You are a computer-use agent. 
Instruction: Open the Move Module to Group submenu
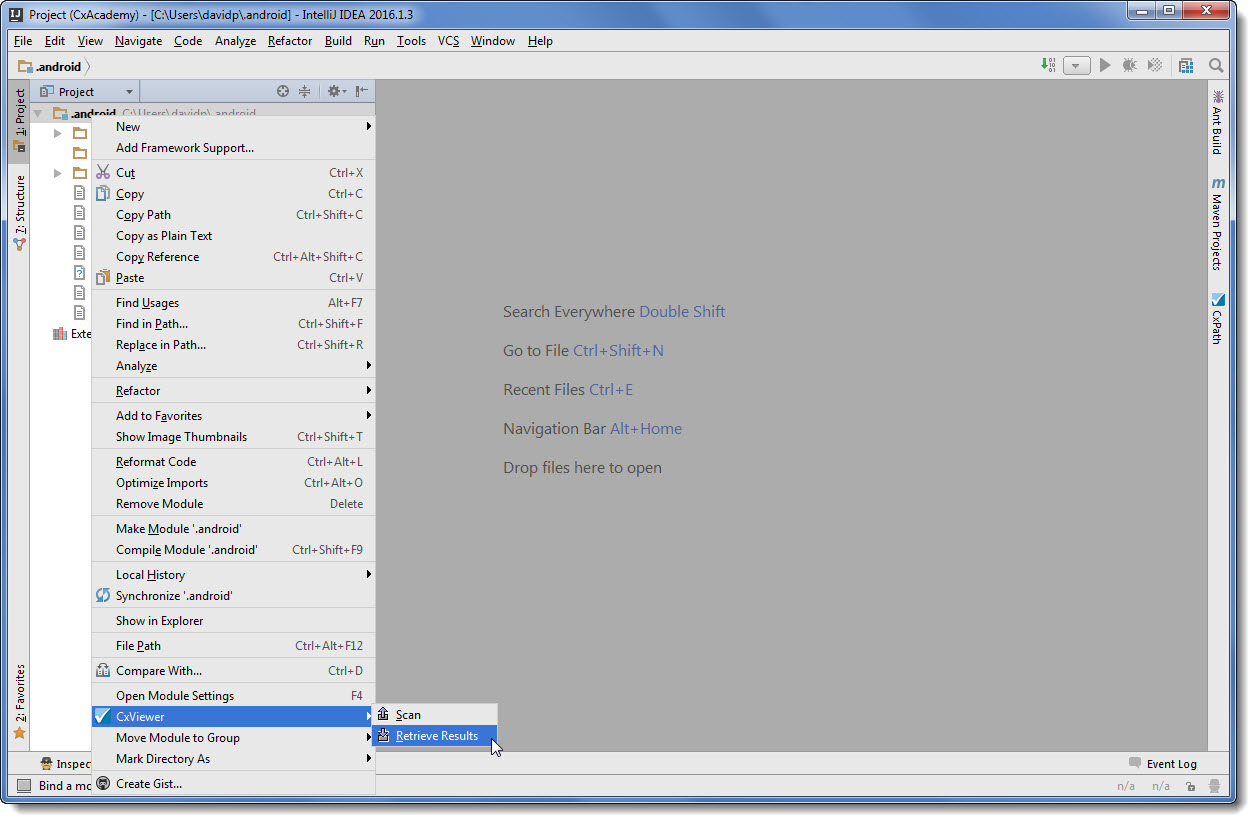click(233, 738)
